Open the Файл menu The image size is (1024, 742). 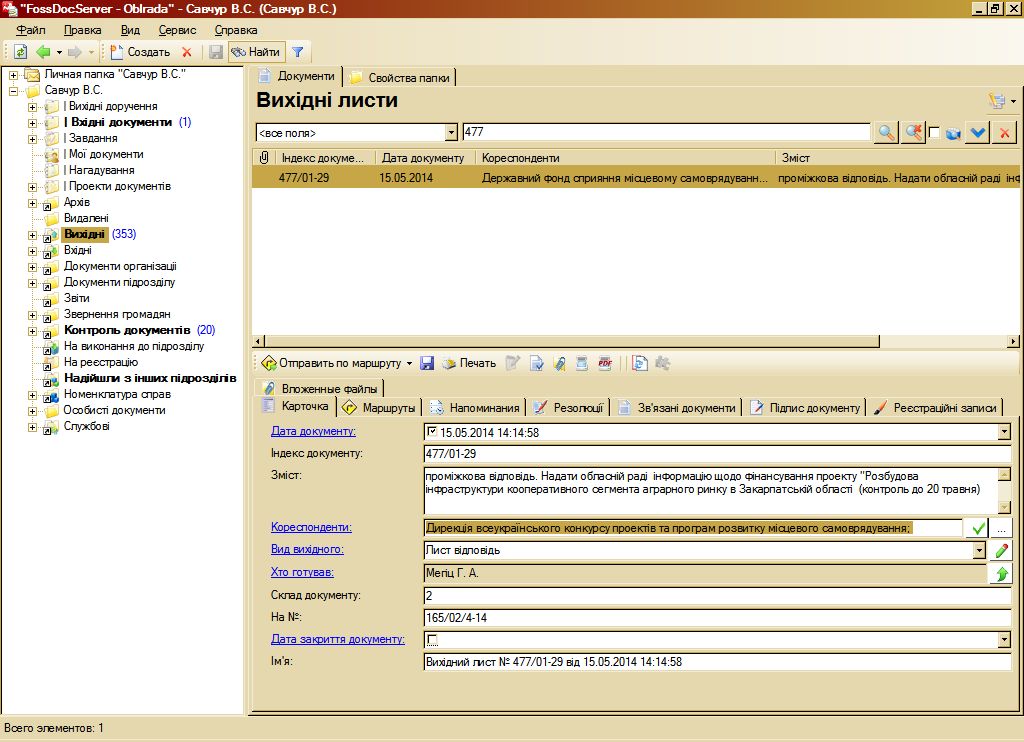tap(30, 30)
